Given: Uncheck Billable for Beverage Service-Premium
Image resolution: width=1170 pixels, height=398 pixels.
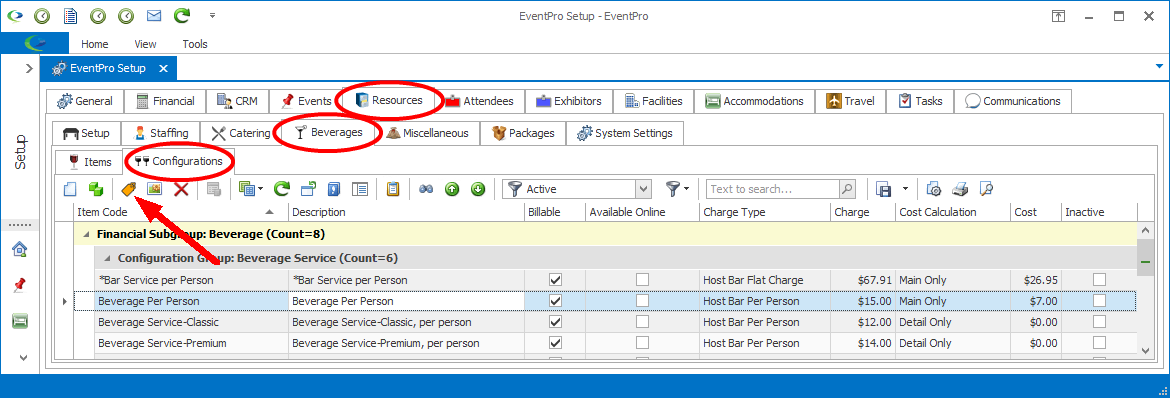Looking at the screenshot, I should [x=555, y=343].
